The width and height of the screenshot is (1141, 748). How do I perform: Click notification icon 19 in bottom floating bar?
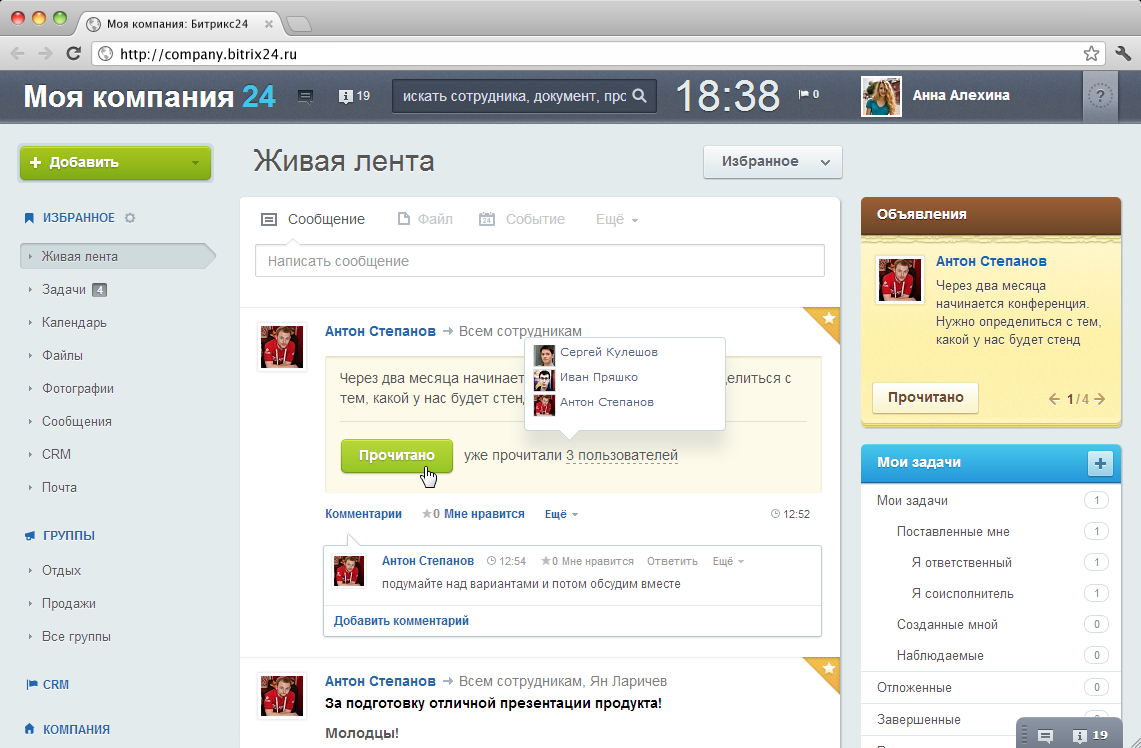(1090, 736)
